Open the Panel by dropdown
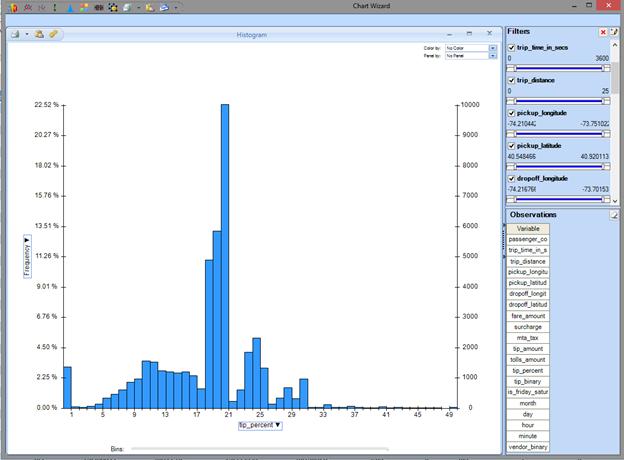The width and height of the screenshot is (624, 460). tap(492, 55)
